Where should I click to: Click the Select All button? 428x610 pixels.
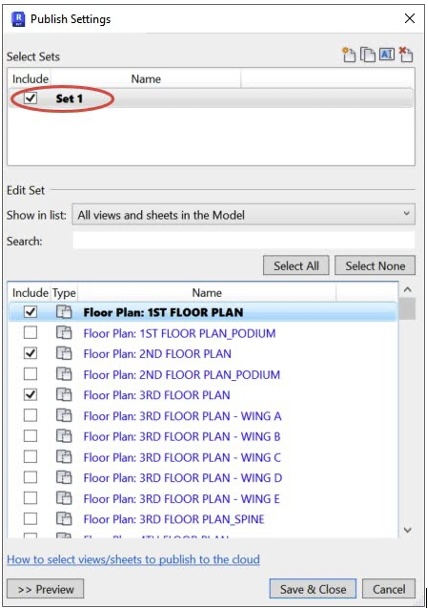click(296, 266)
